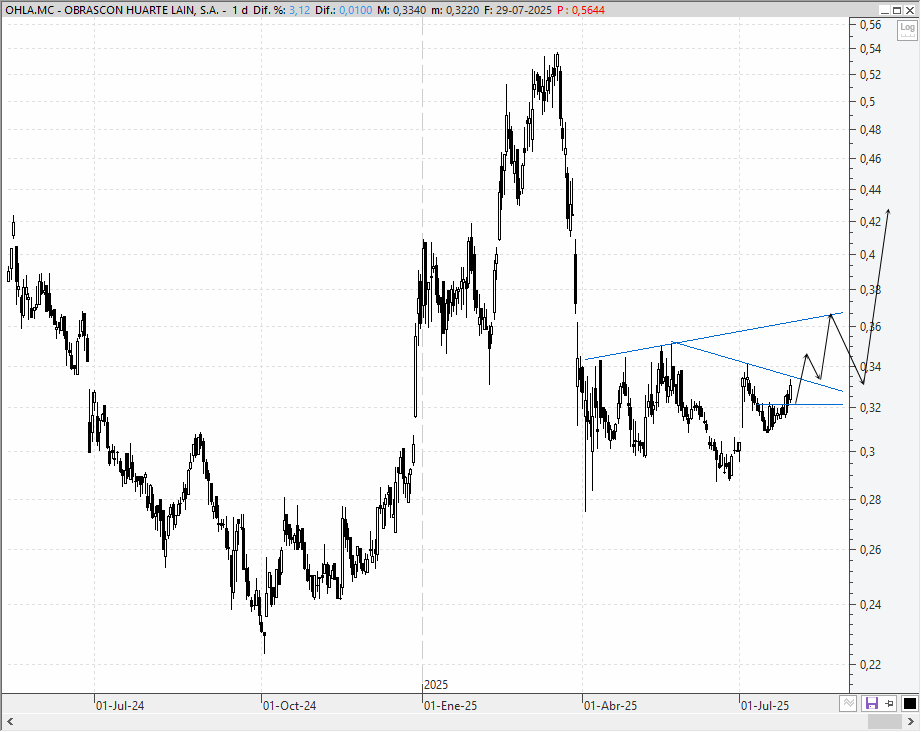This screenshot has width=921, height=732.
Task: Click the 01-Ene-25 date axis label
Action: [451, 706]
